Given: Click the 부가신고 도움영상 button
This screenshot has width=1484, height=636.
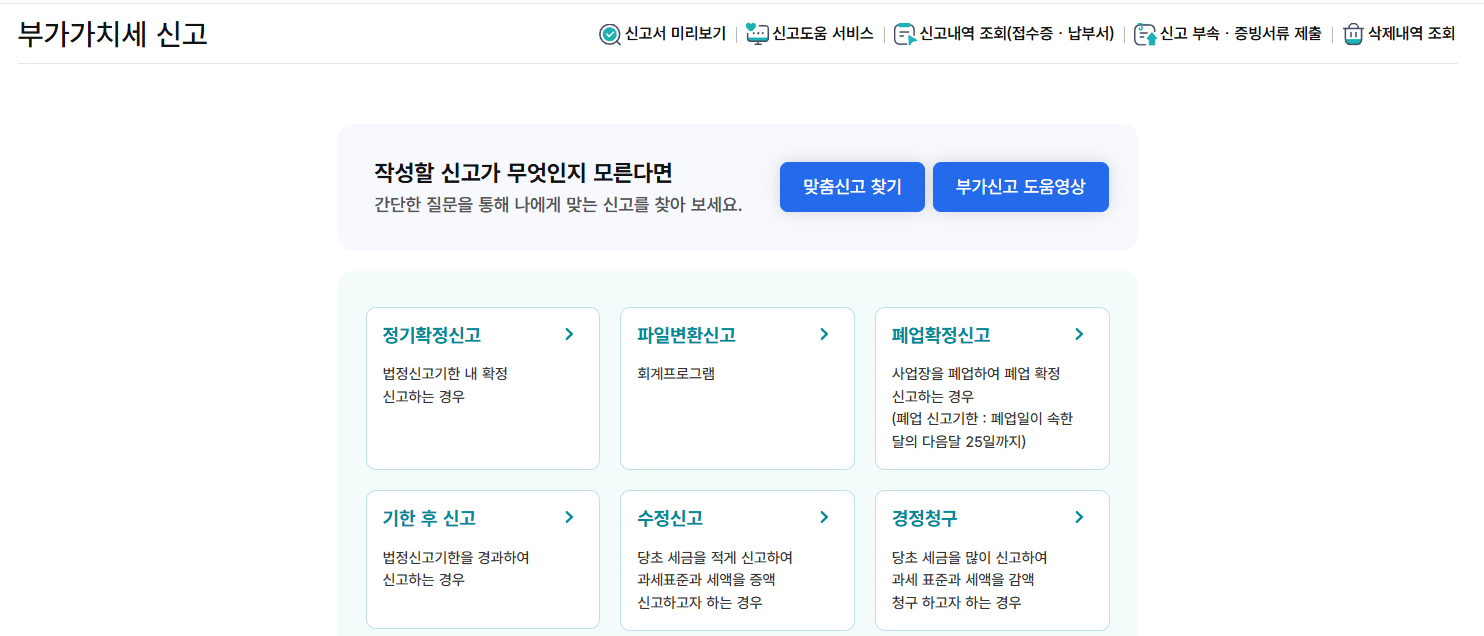Looking at the screenshot, I should coord(1021,187).
